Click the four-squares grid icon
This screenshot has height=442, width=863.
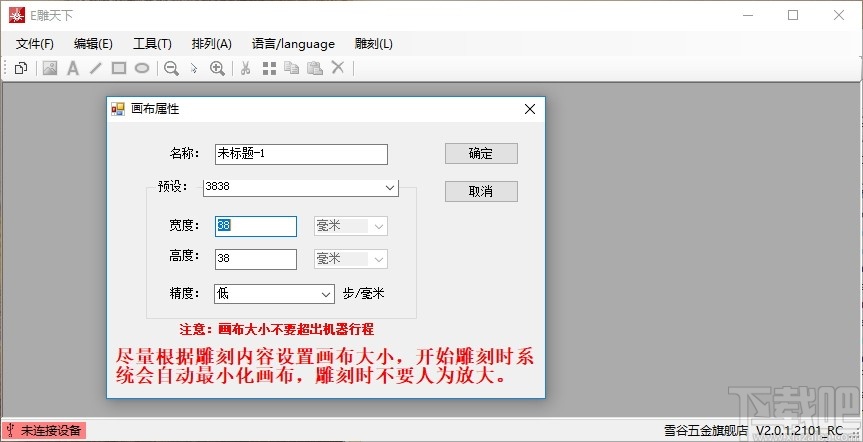269,68
